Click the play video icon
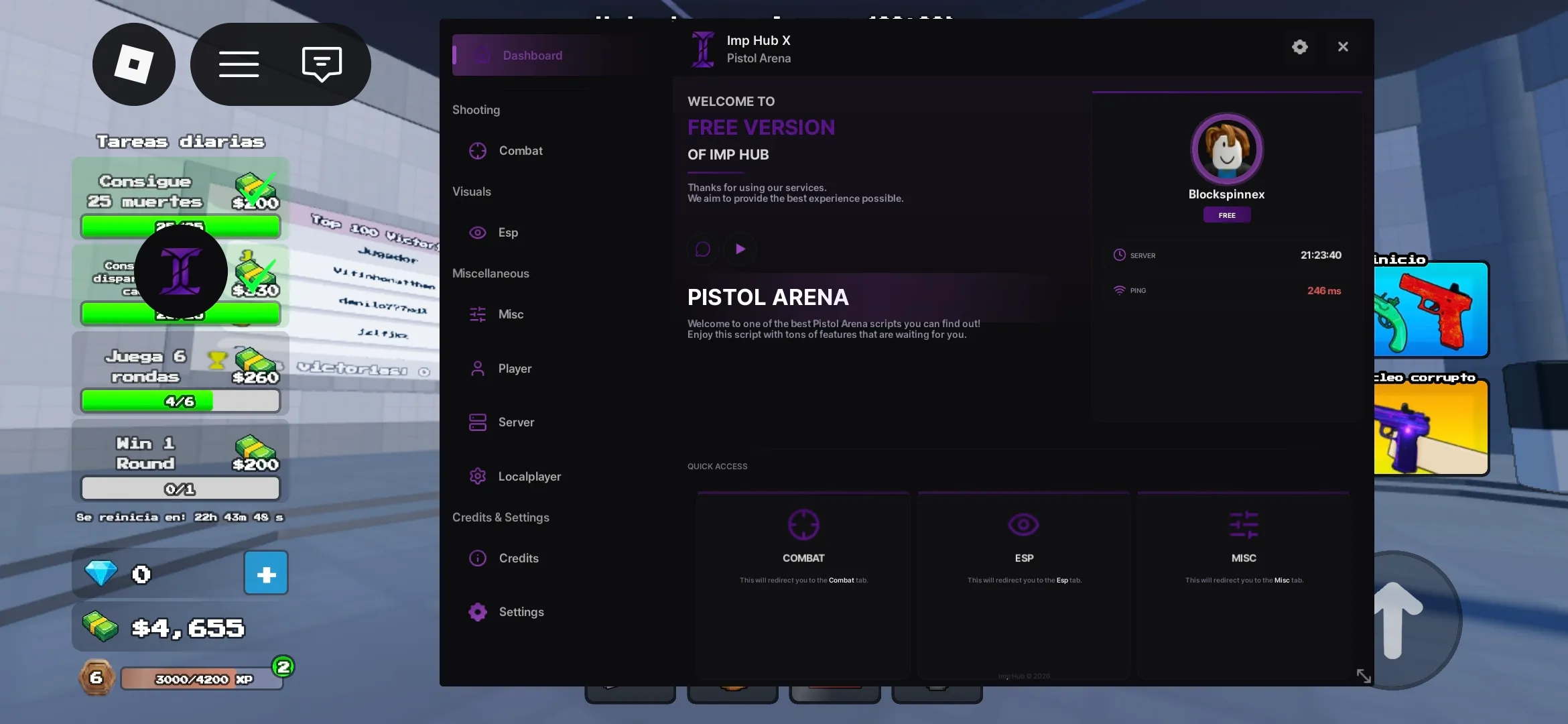The height and width of the screenshot is (724, 1568). [x=740, y=249]
